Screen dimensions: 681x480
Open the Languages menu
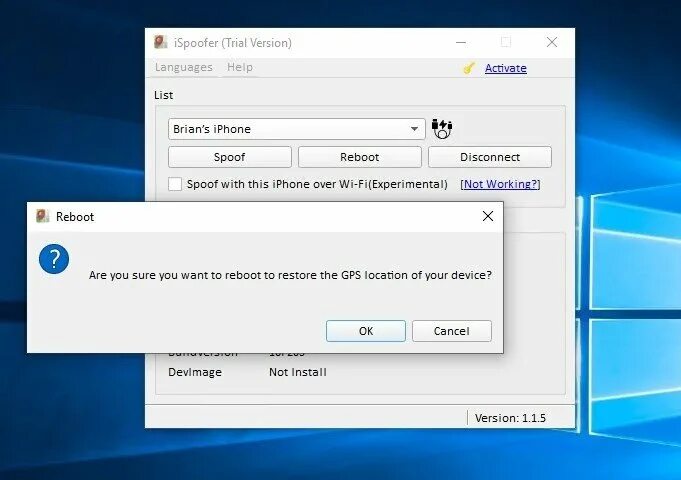point(184,67)
